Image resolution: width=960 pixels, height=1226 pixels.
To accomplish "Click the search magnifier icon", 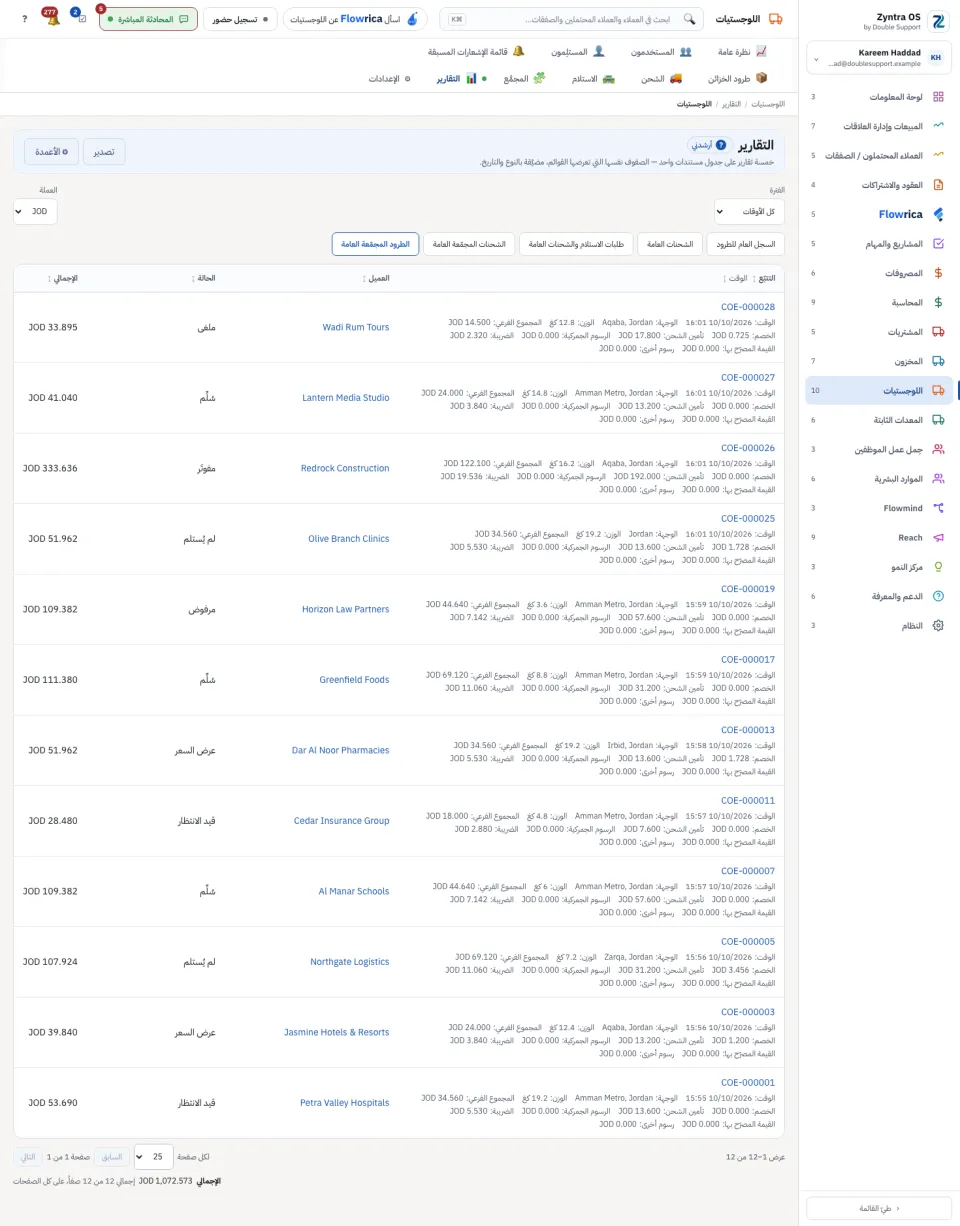I will (x=689, y=19).
